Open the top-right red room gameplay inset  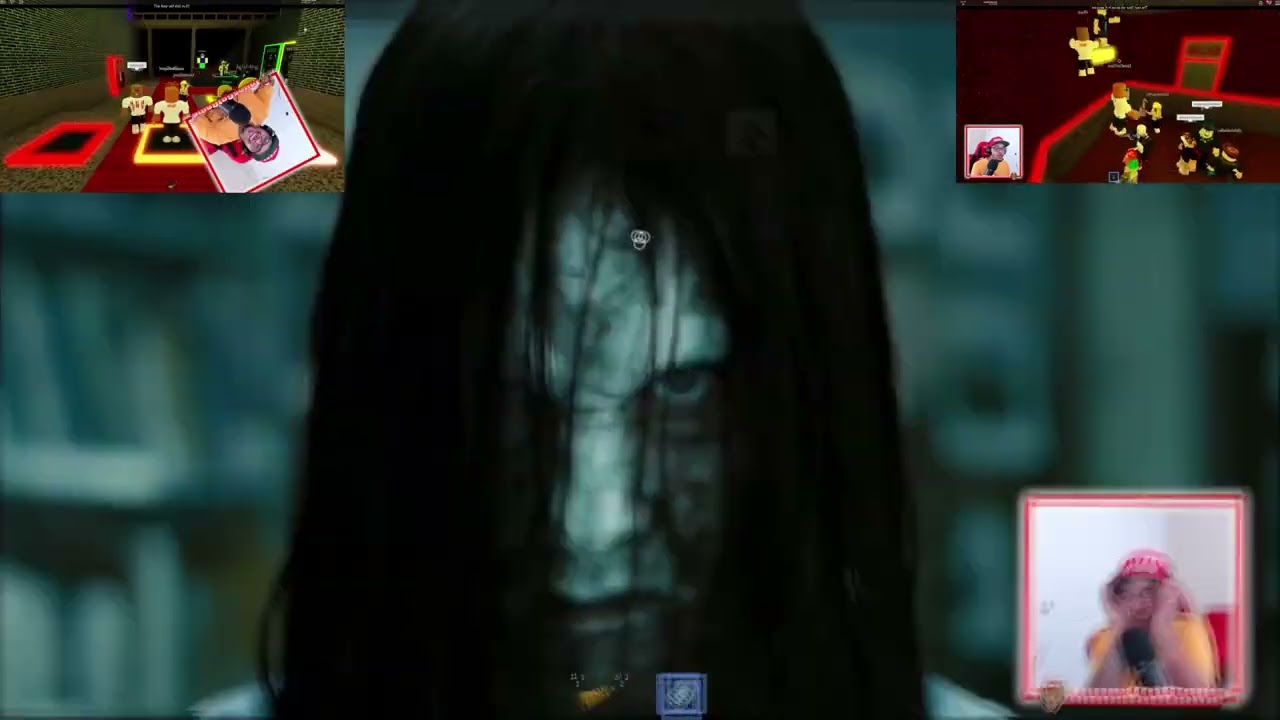(1118, 92)
